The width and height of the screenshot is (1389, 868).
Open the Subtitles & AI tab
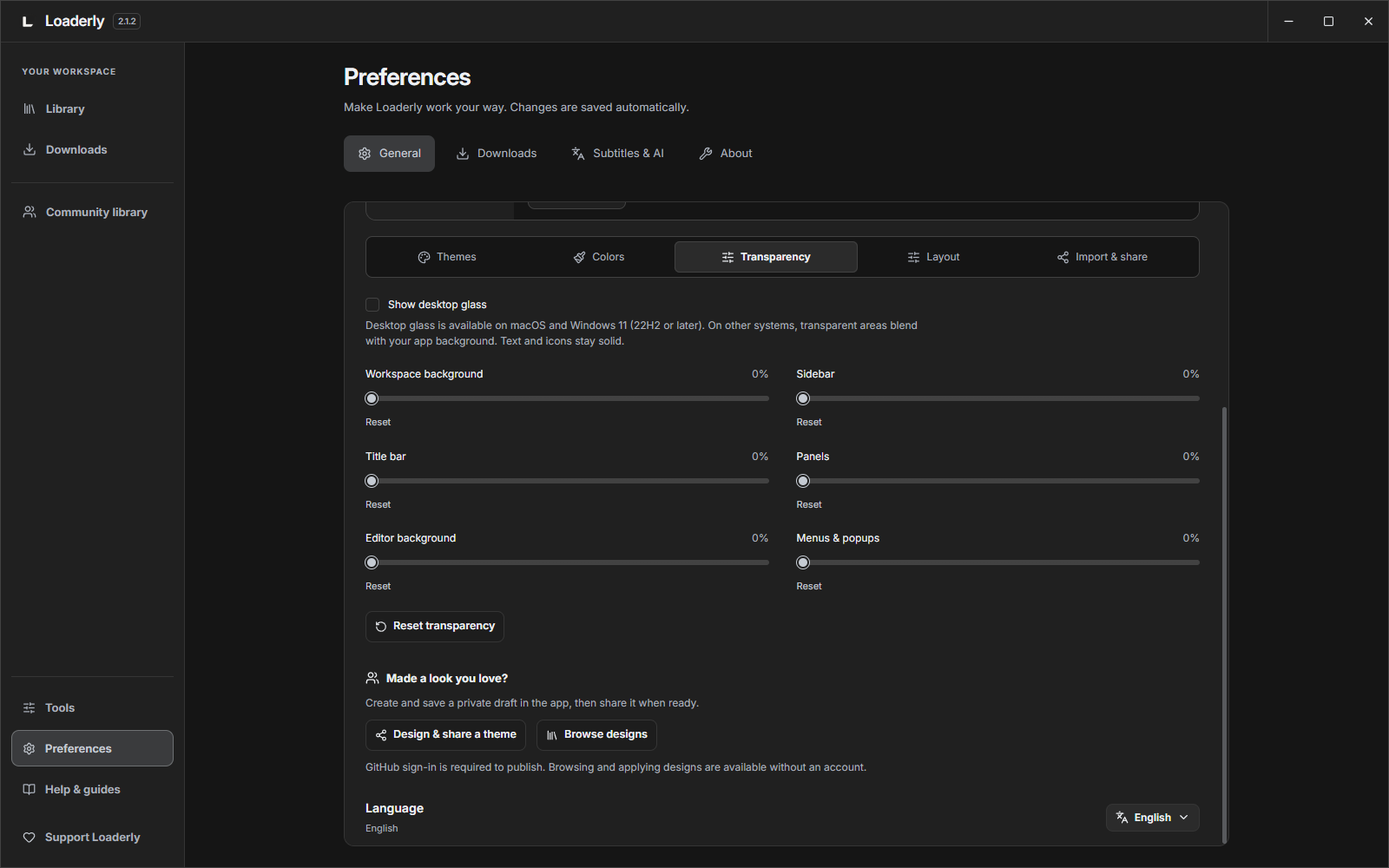[618, 154]
